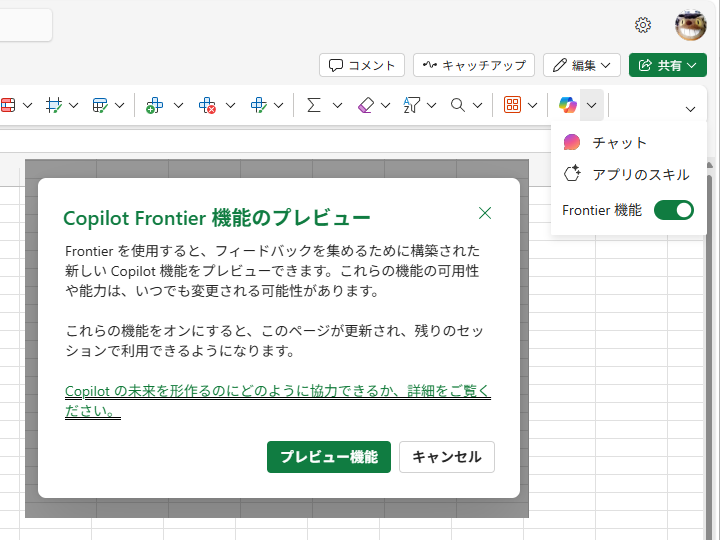Click the コメント button
The width and height of the screenshot is (720, 540).
[x=362, y=65]
